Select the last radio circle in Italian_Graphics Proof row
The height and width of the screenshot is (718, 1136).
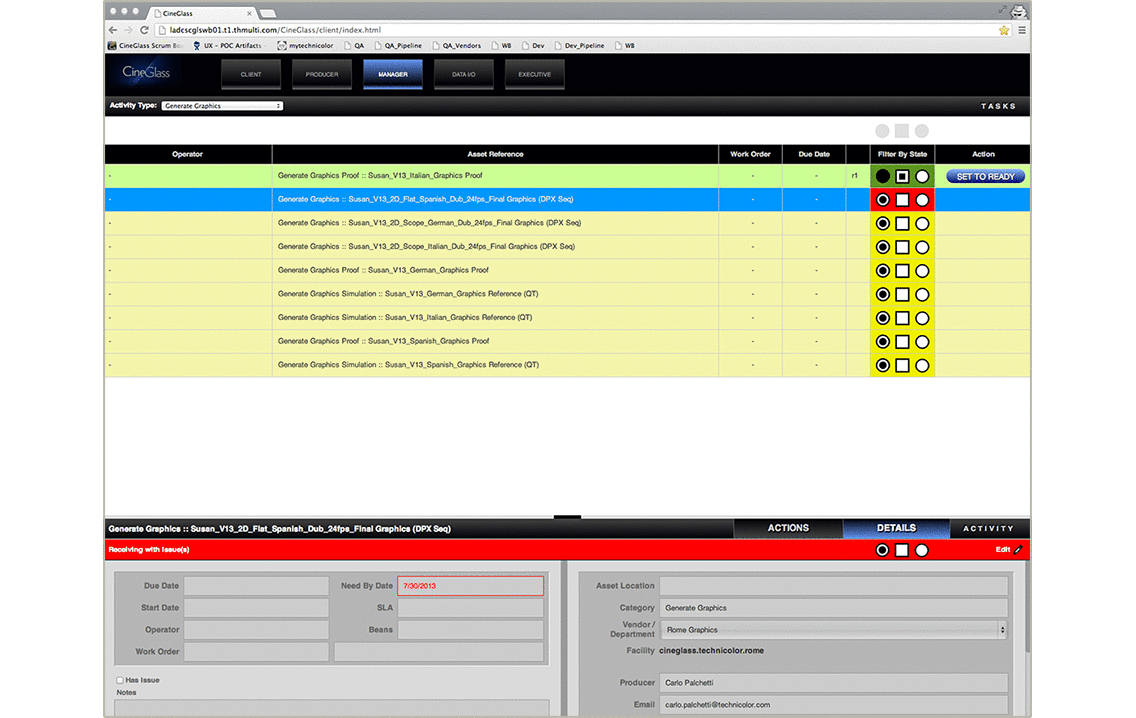tap(922, 177)
